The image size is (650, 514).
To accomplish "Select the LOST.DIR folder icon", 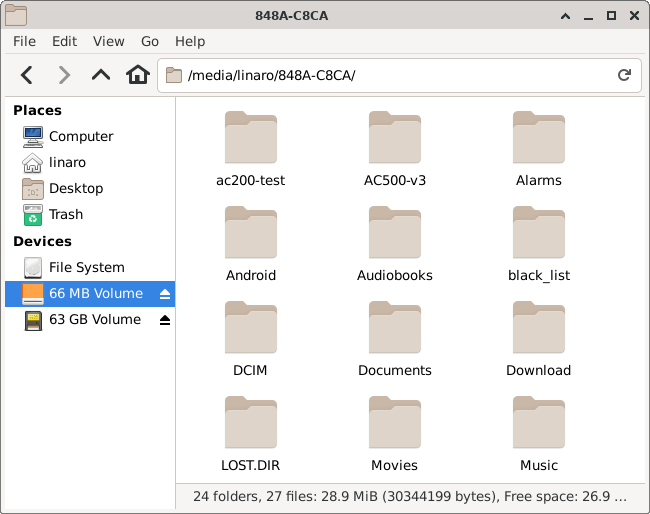I will click(251, 422).
